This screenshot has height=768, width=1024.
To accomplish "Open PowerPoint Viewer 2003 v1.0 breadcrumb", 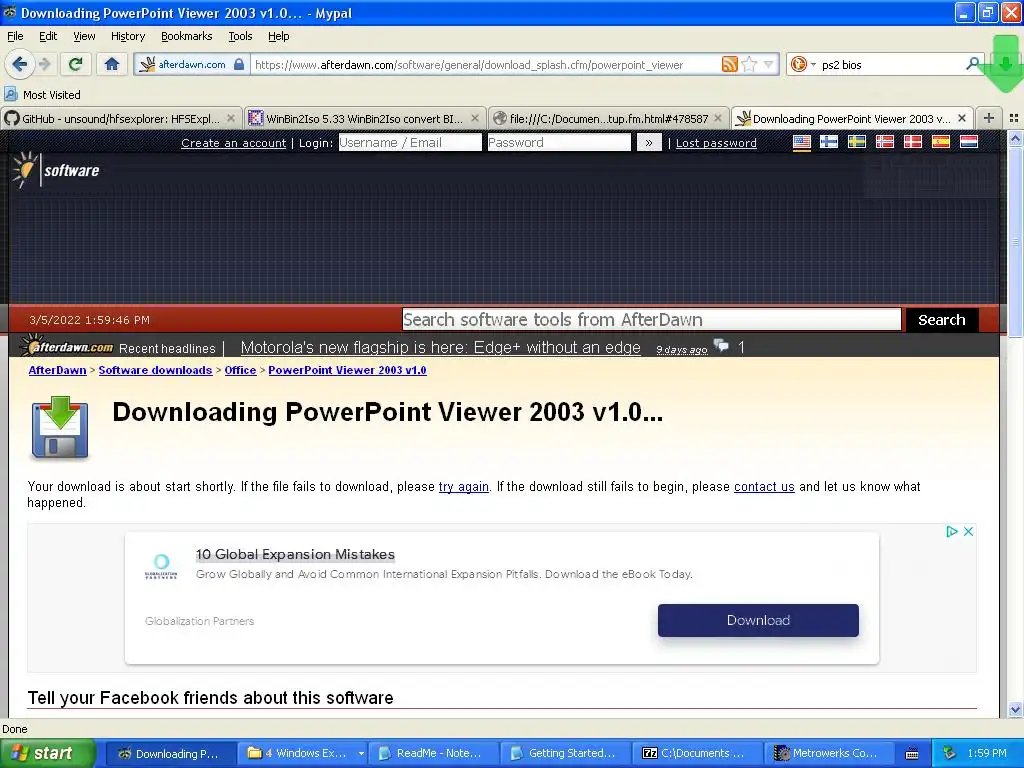I will [347, 370].
